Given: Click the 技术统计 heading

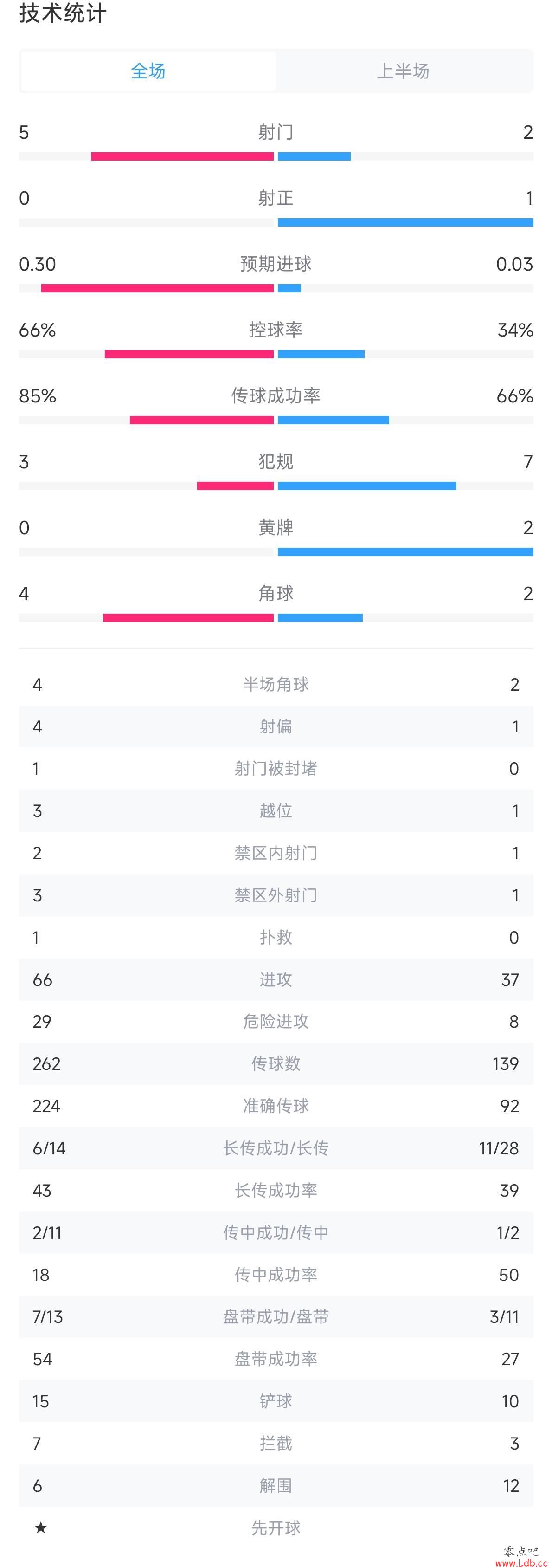Looking at the screenshot, I should (x=63, y=13).
